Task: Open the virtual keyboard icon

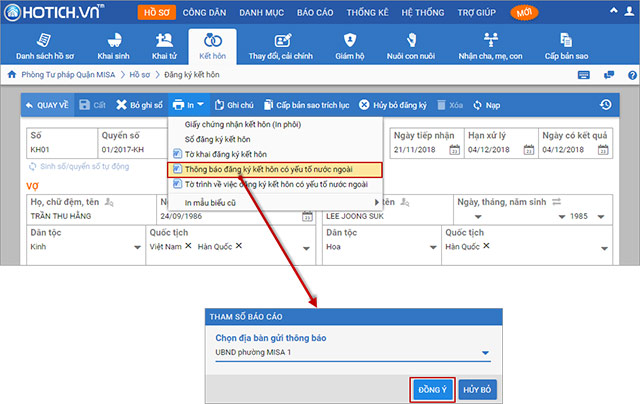Action: coord(584,75)
